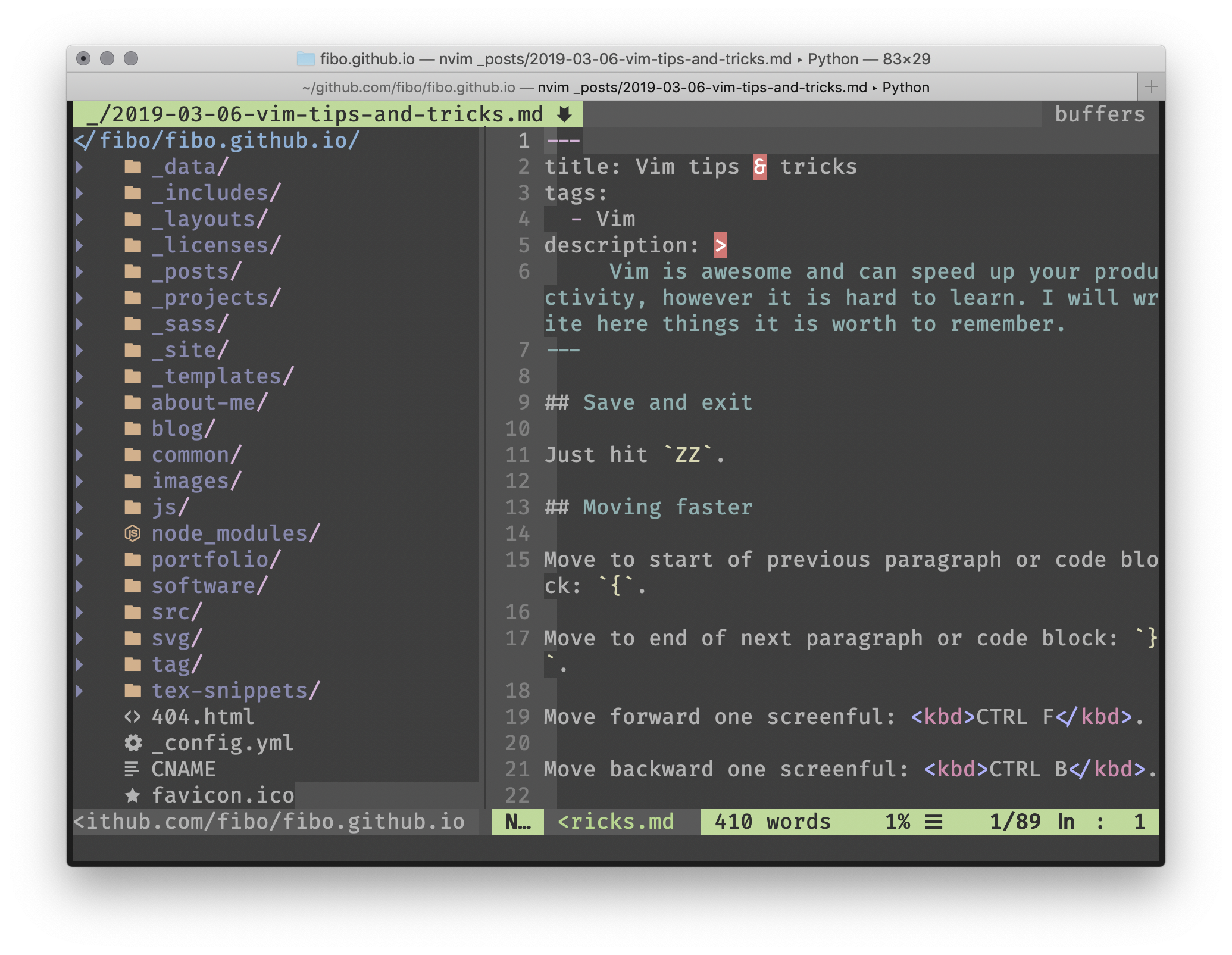The width and height of the screenshot is (1232, 955).
Task: Open the buffer dropdown arrow beside the filename
Action: (564, 114)
